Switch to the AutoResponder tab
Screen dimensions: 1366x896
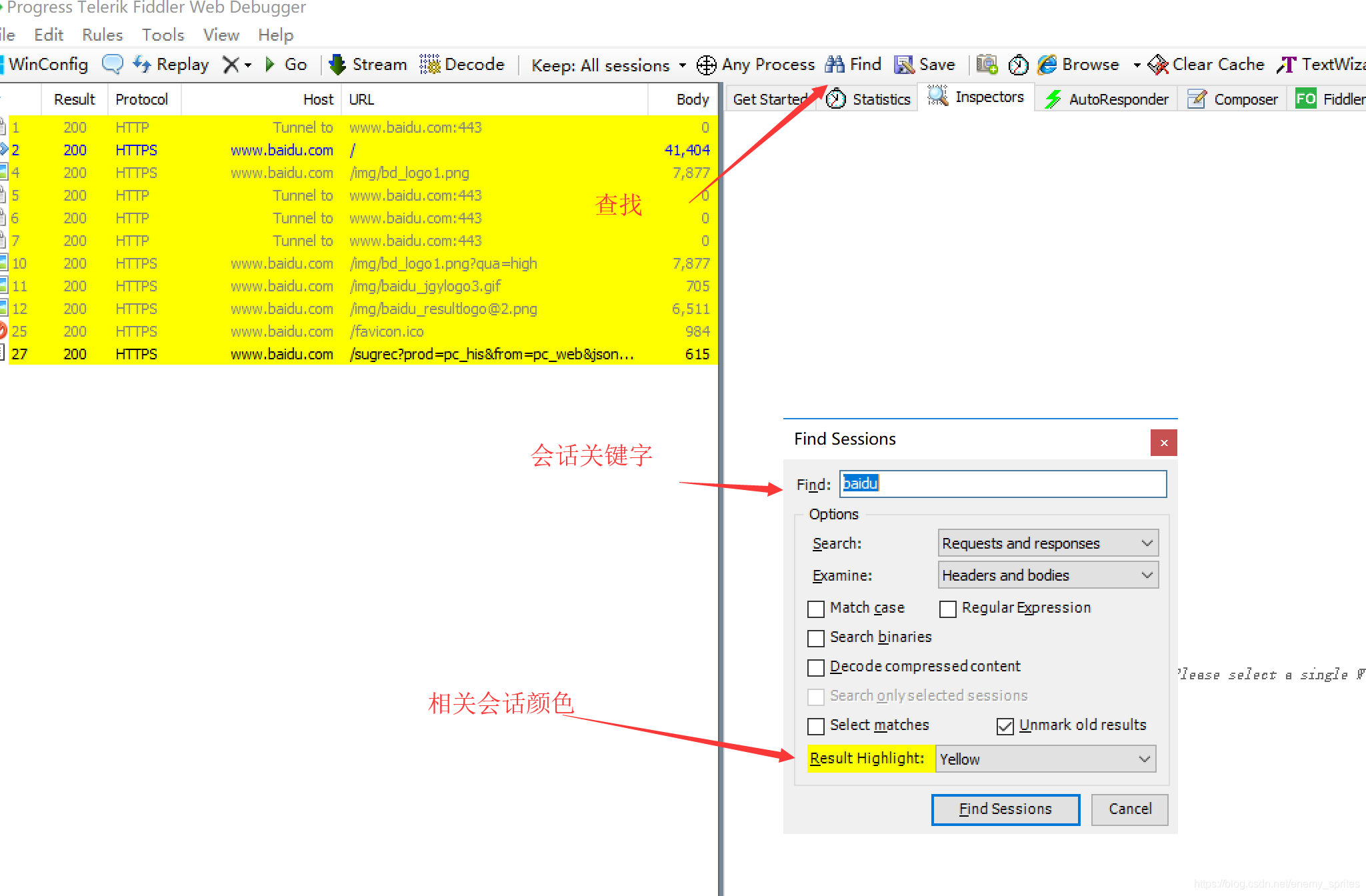click(x=1107, y=99)
